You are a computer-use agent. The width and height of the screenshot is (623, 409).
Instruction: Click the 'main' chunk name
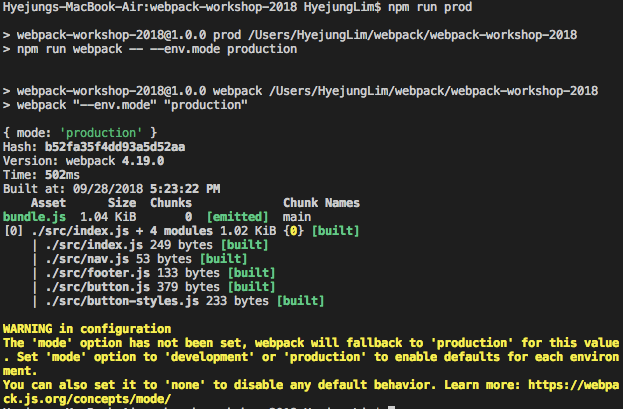pos(297,217)
